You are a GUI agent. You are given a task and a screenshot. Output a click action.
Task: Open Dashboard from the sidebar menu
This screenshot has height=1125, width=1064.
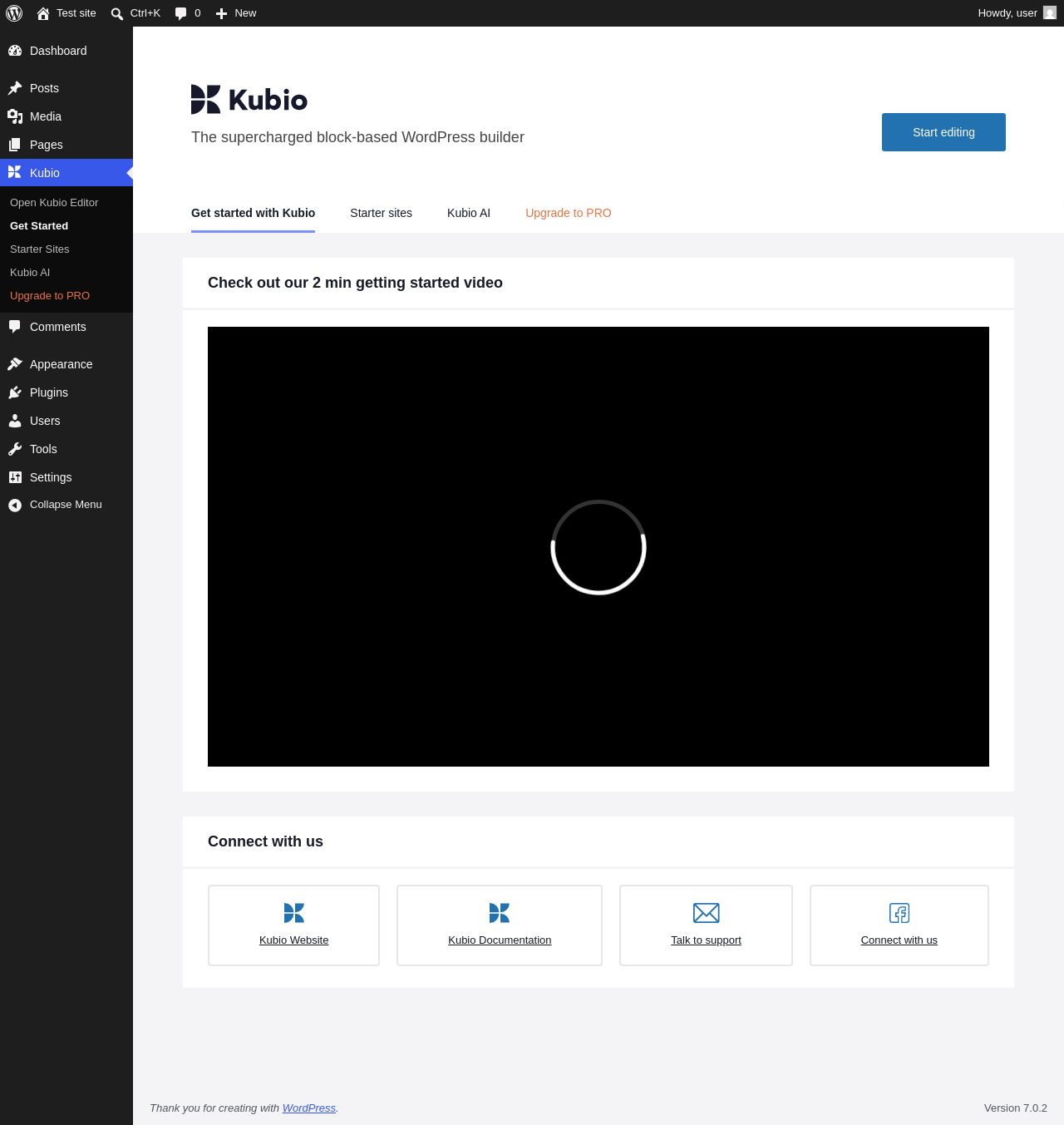66,51
